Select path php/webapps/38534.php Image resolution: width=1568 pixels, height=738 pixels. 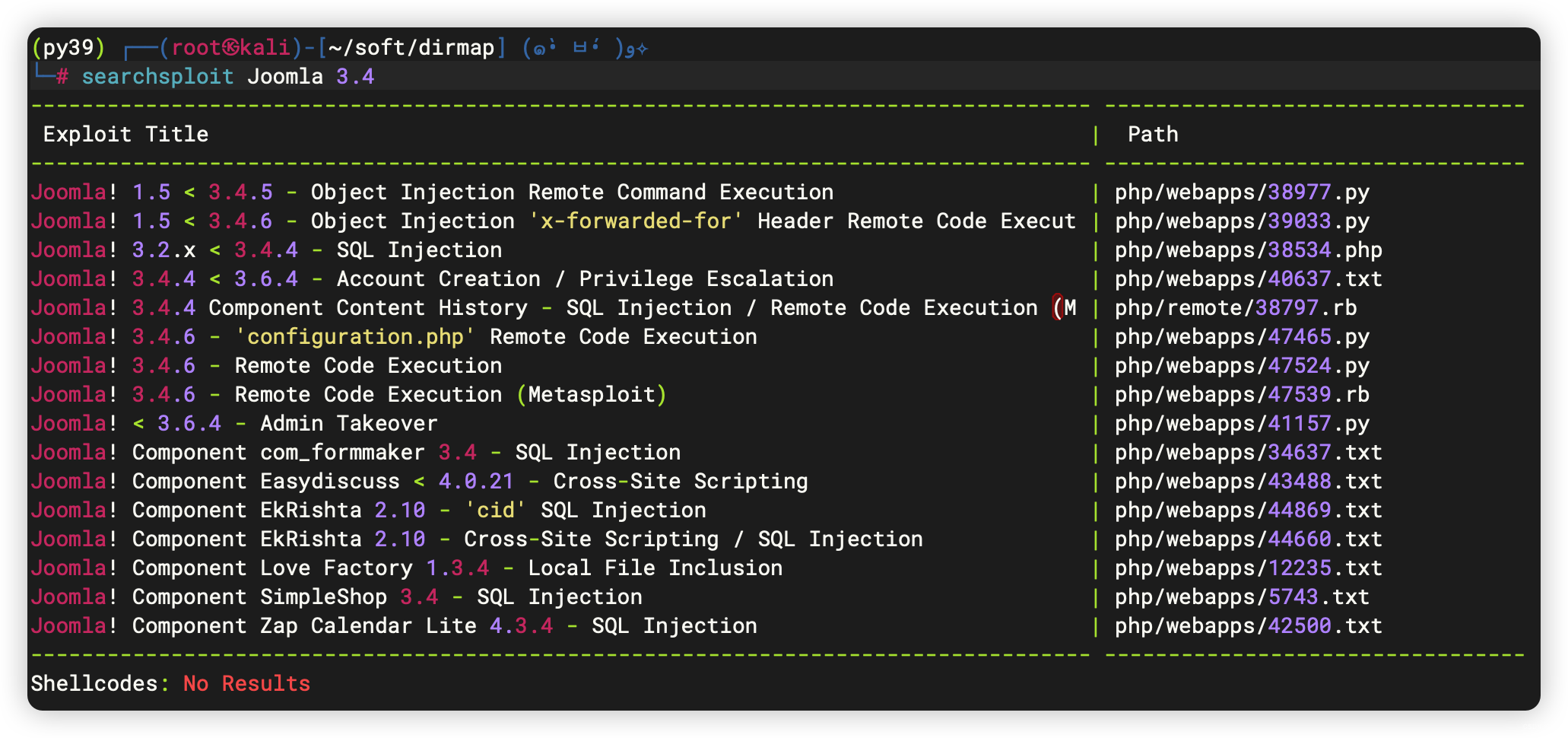(x=1249, y=250)
